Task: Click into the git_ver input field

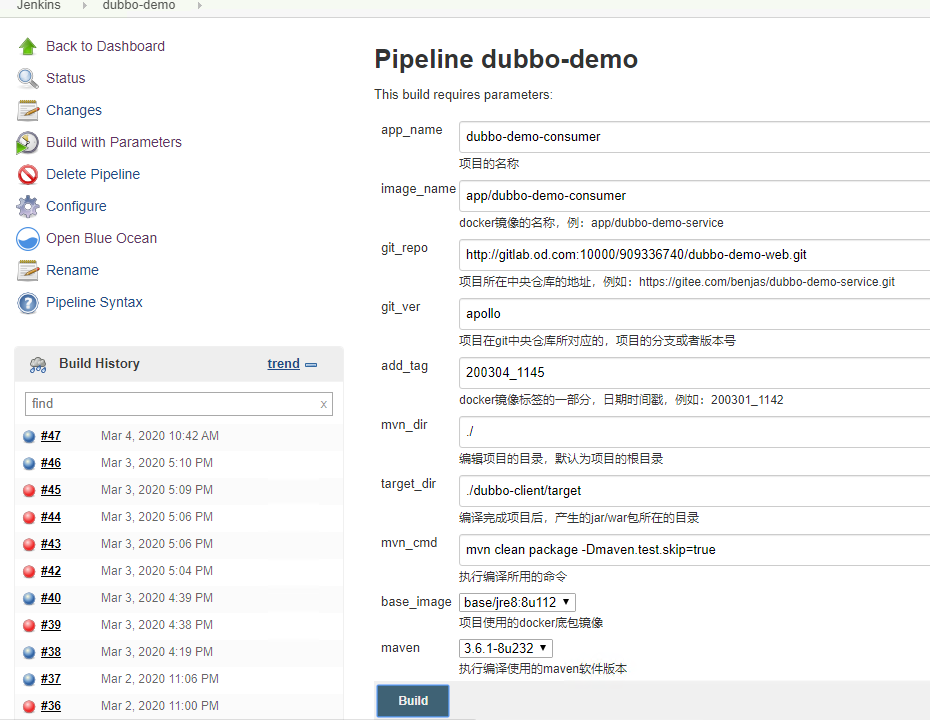Action: (x=694, y=314)
